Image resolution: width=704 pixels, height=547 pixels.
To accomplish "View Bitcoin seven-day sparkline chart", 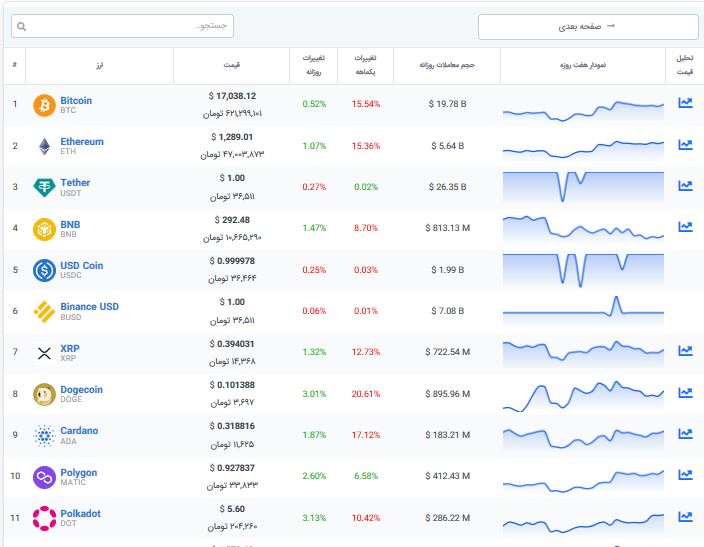I will pyautogui.click(x=583, y=110).
